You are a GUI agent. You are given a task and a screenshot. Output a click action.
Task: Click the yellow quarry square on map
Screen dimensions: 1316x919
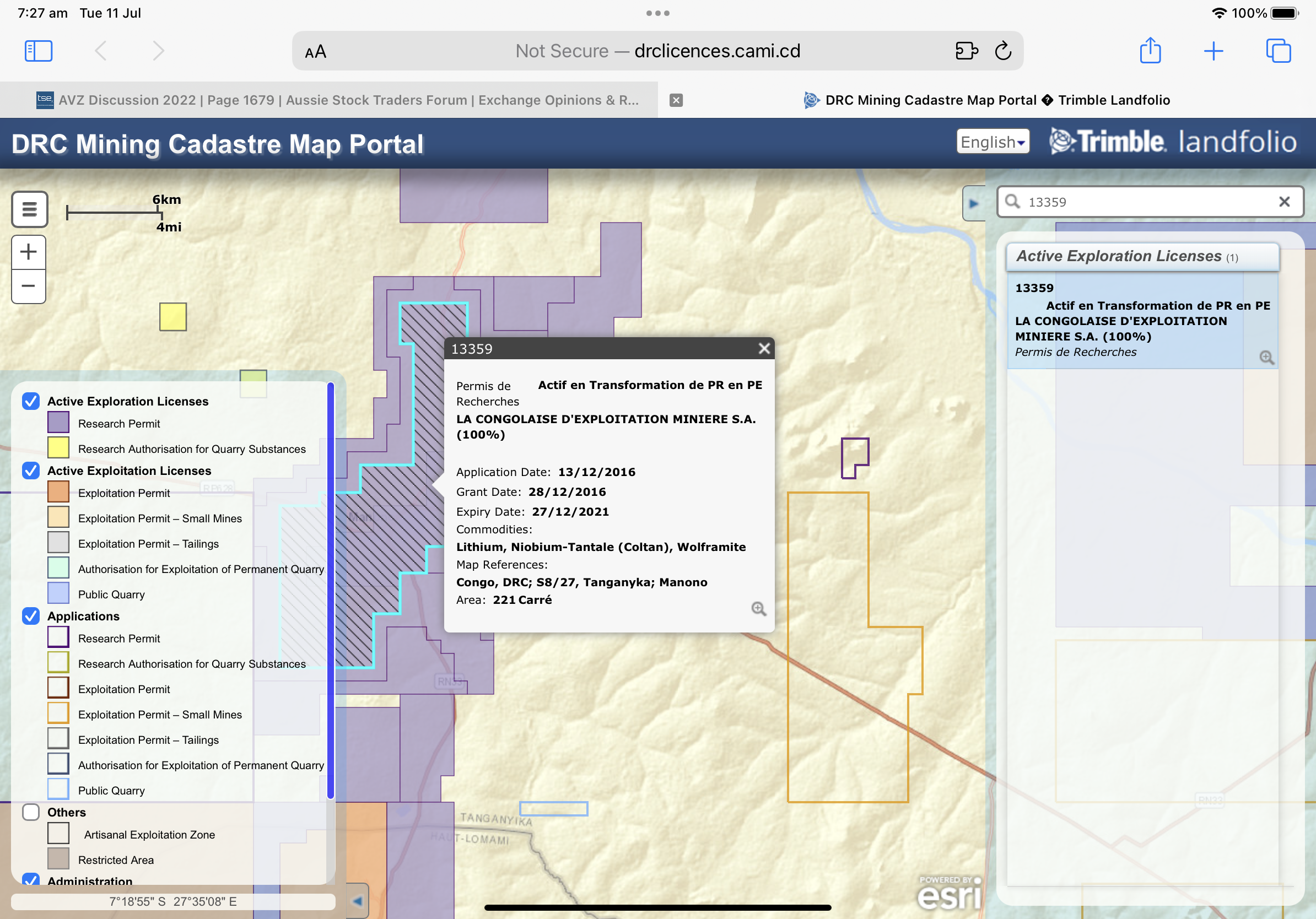point(173,317)
